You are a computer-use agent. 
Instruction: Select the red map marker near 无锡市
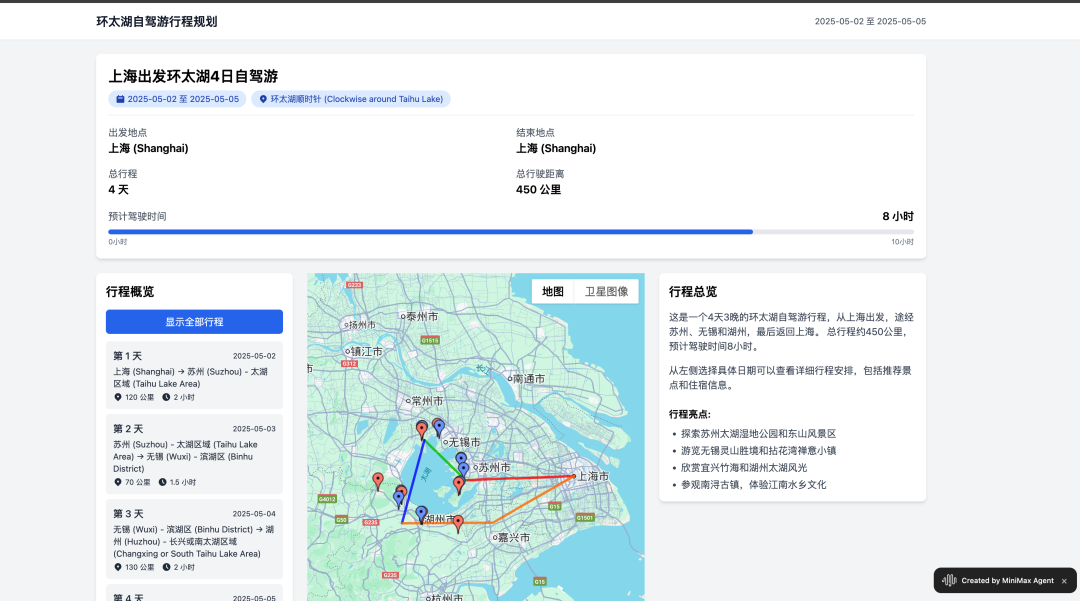click(422, 428)
